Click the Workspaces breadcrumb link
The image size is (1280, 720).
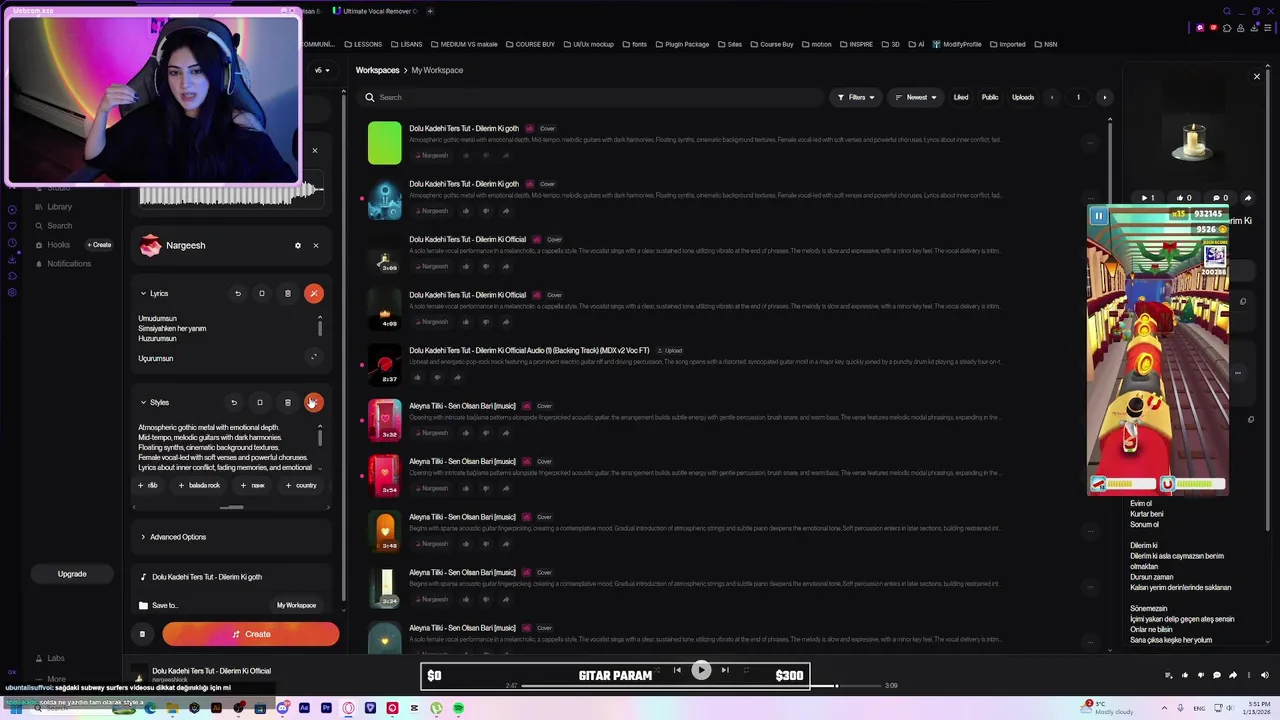coord(377,70)
